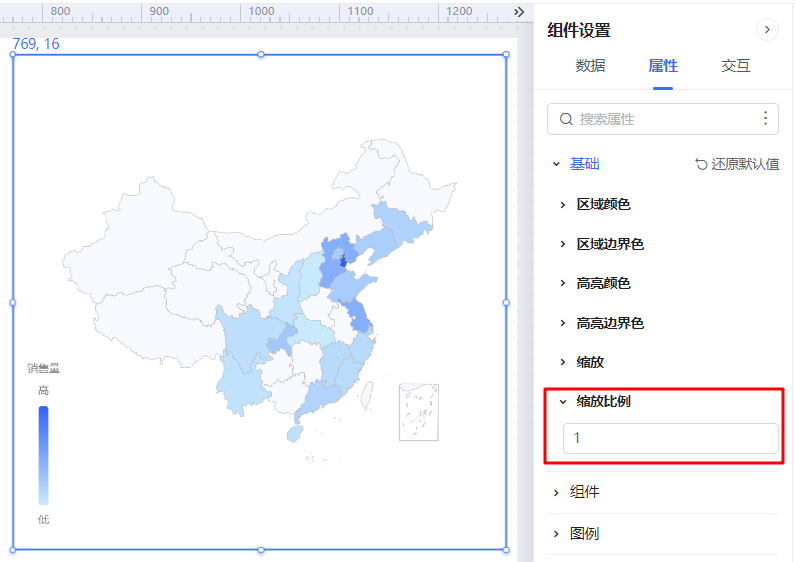Click the 还原默认值 reset icon
This screenshot has width=795, height=562.
coord(701,164)
